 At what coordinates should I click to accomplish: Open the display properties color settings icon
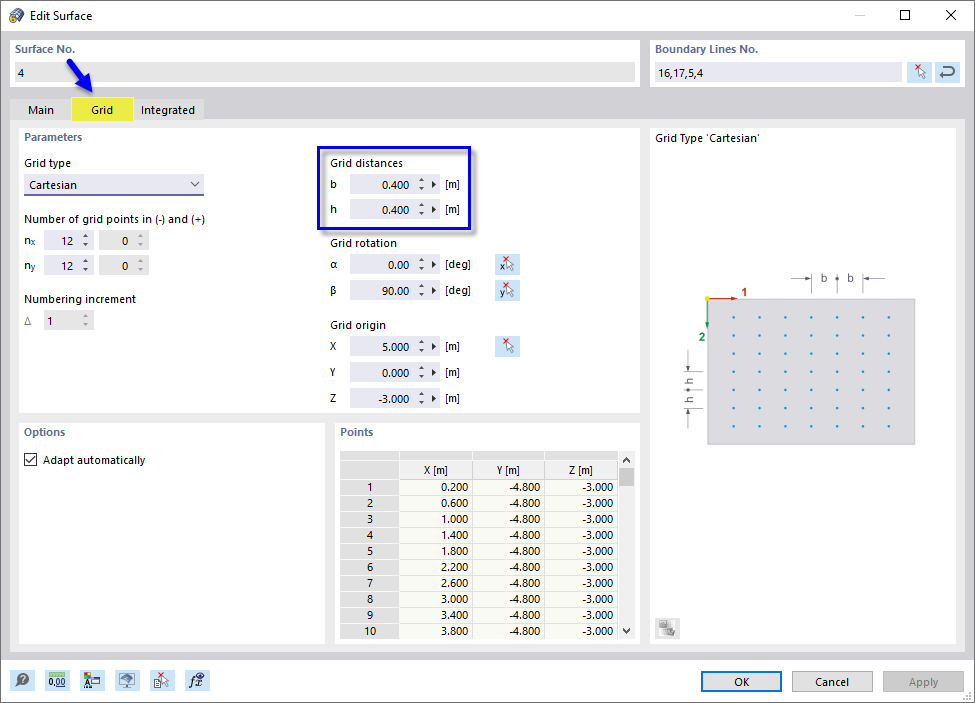(x=92, y=680)
